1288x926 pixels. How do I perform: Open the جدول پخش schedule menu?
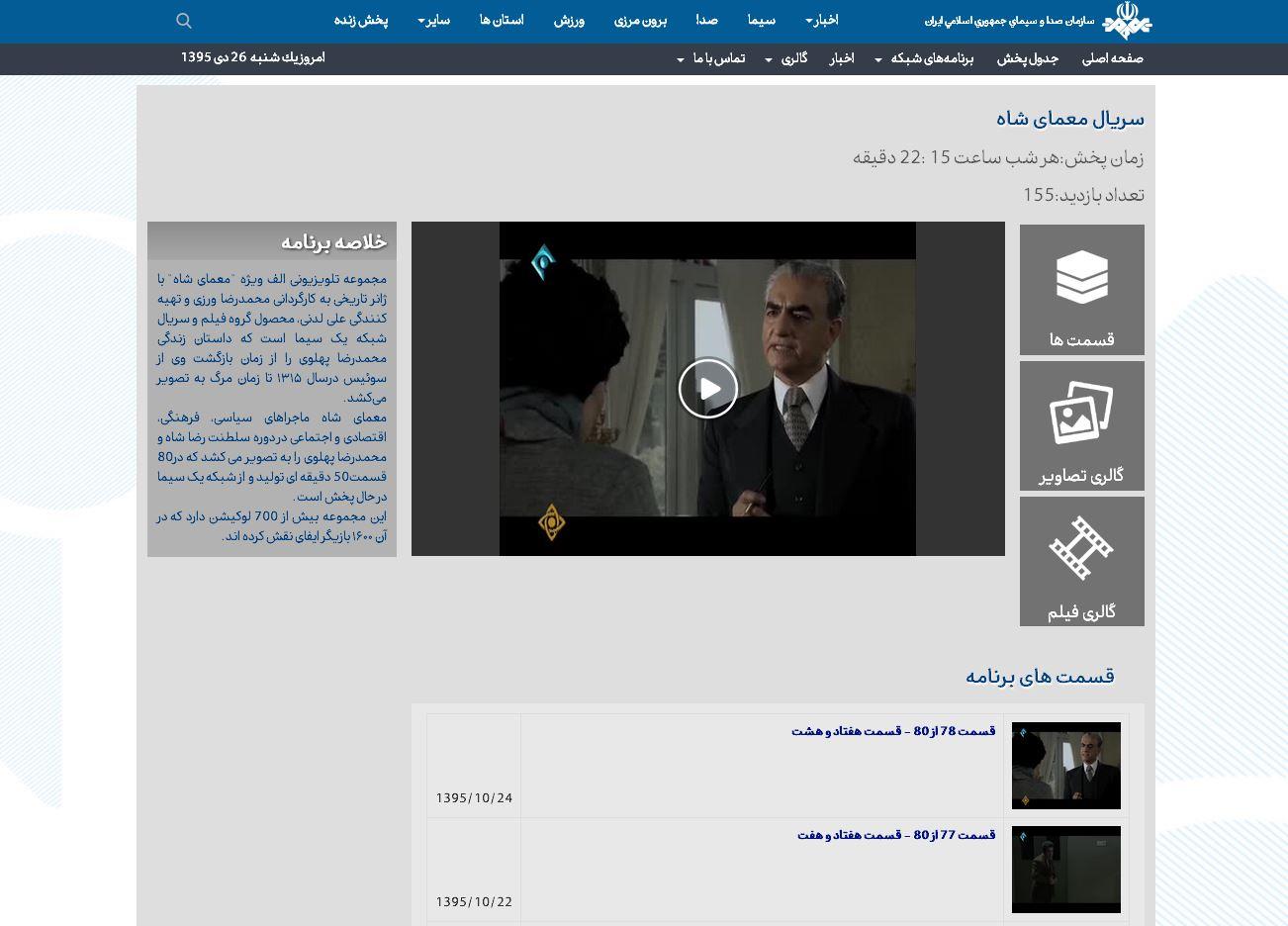(1027, 59)
